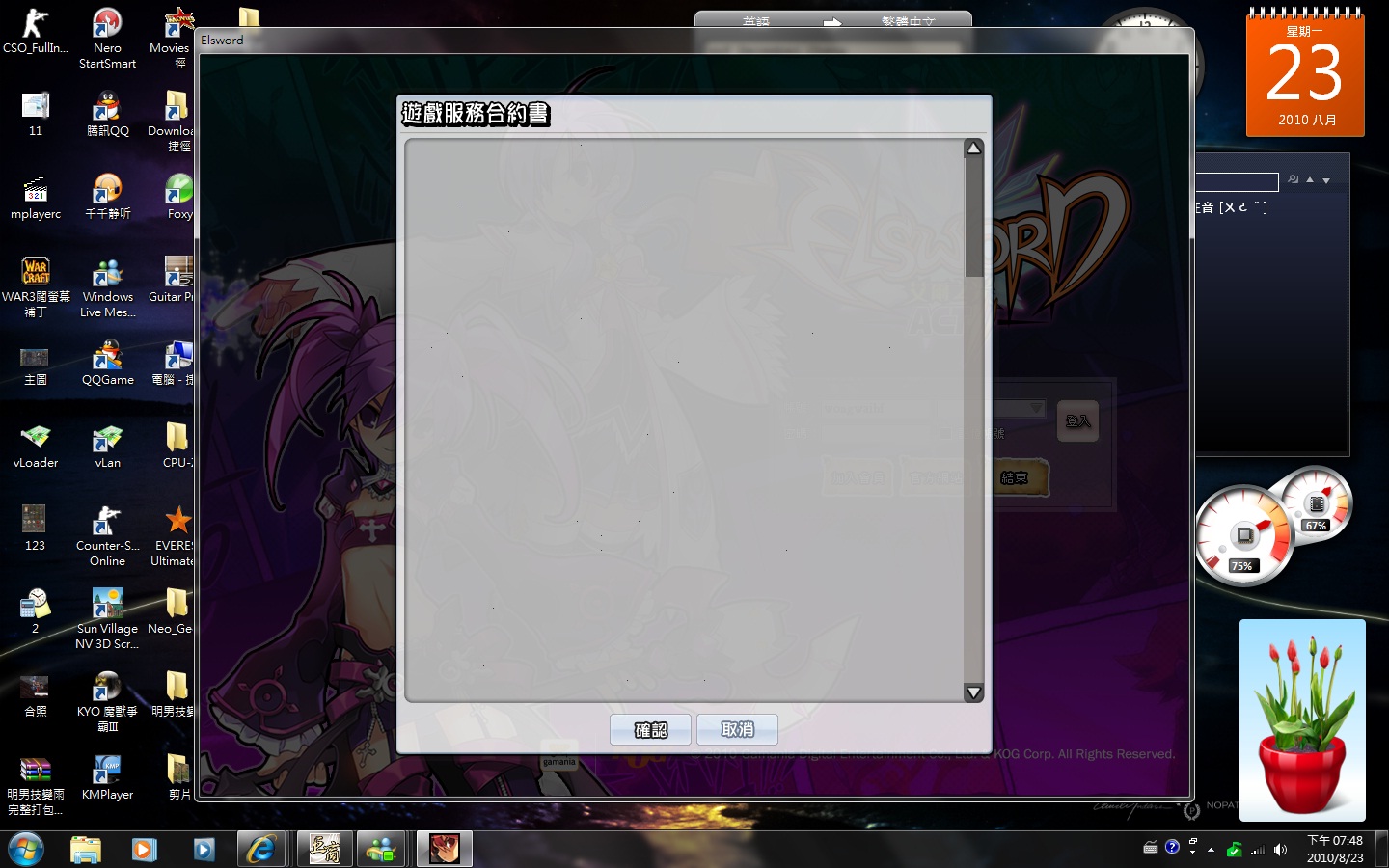This screenshot has width=1389, height=868.
Task: Select WAR3 寬螢幕補丁 desktop icon
Action: [x=36, y=287]
